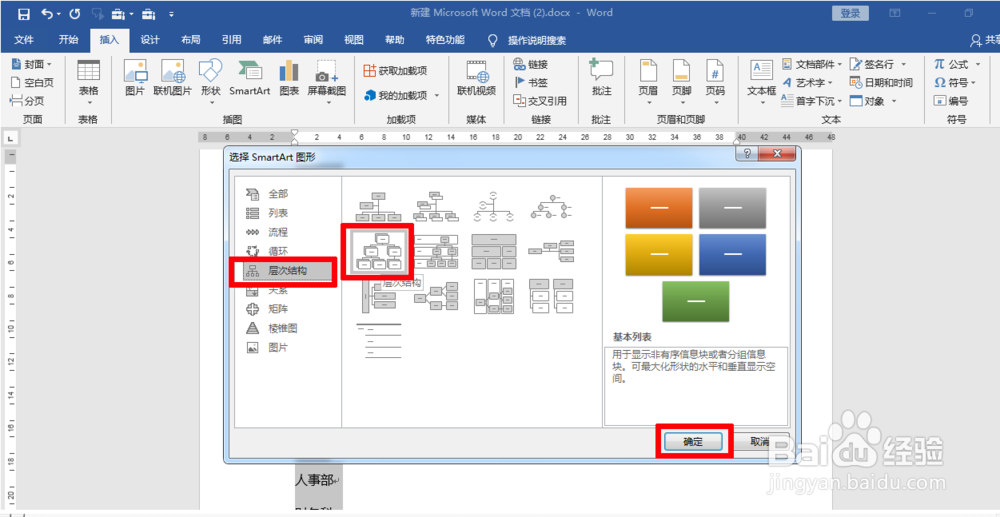The image size is (1000, 517).
Task: Choose the first organization chart thumbnail
Action: tap(379, 205)
